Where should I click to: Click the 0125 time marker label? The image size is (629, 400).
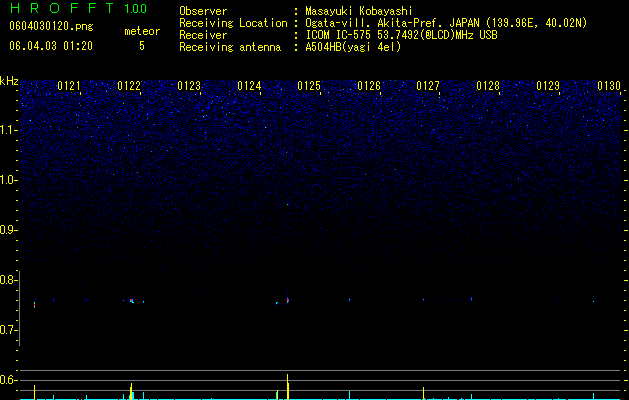click(x=309, y=86)
